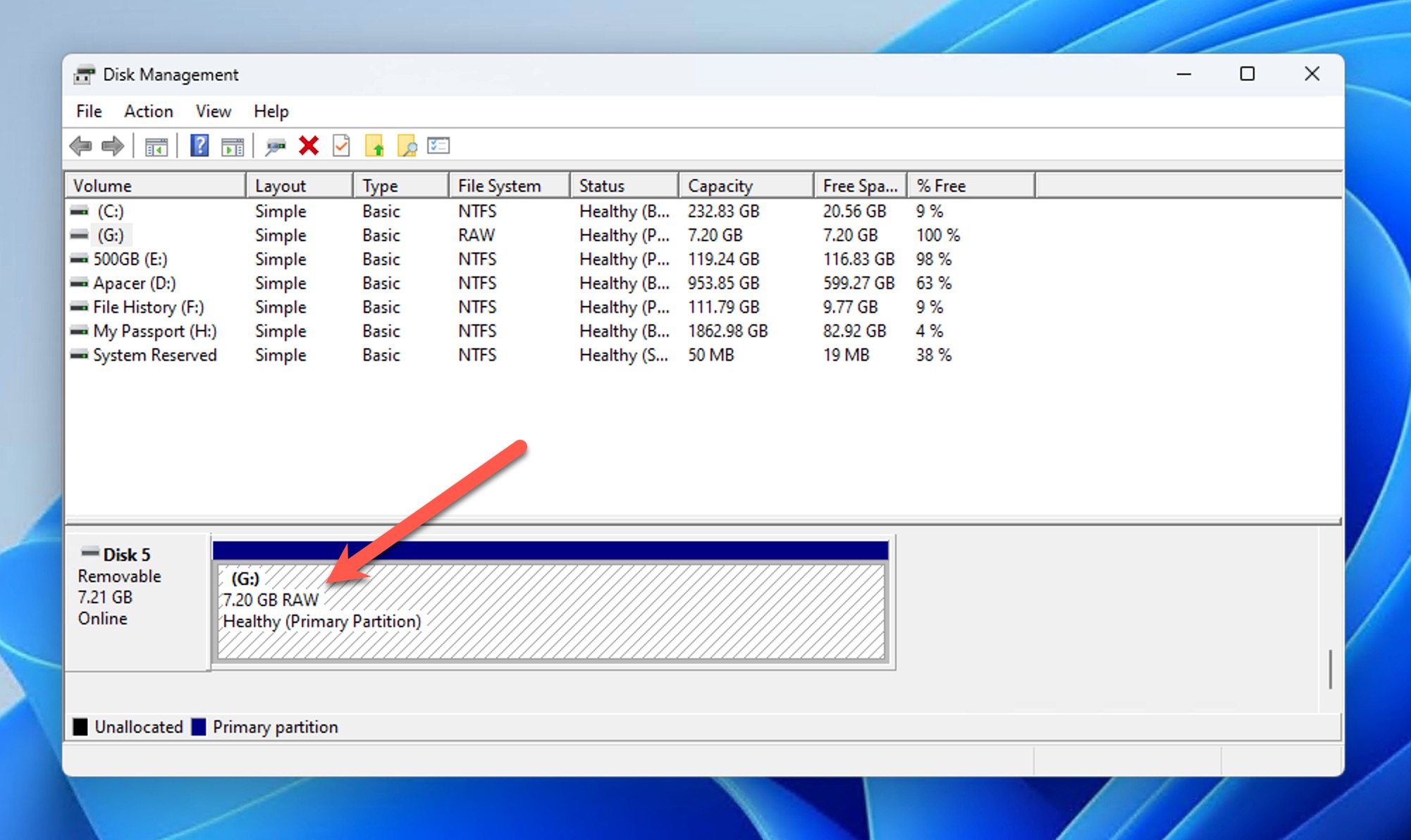Click the document-with-checkmark toolbar icon

(x=340, y=146)
